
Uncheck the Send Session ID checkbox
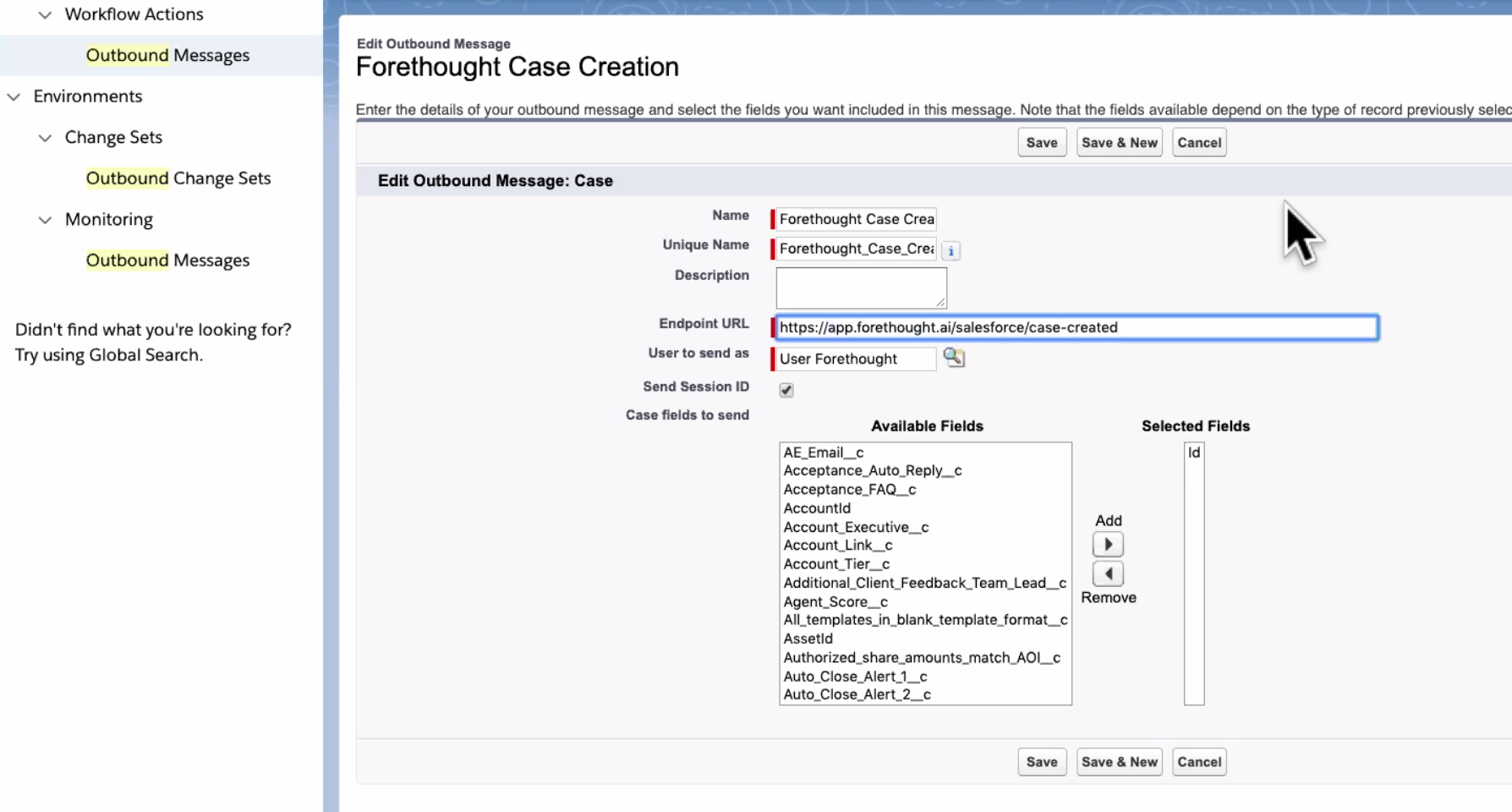786,390
